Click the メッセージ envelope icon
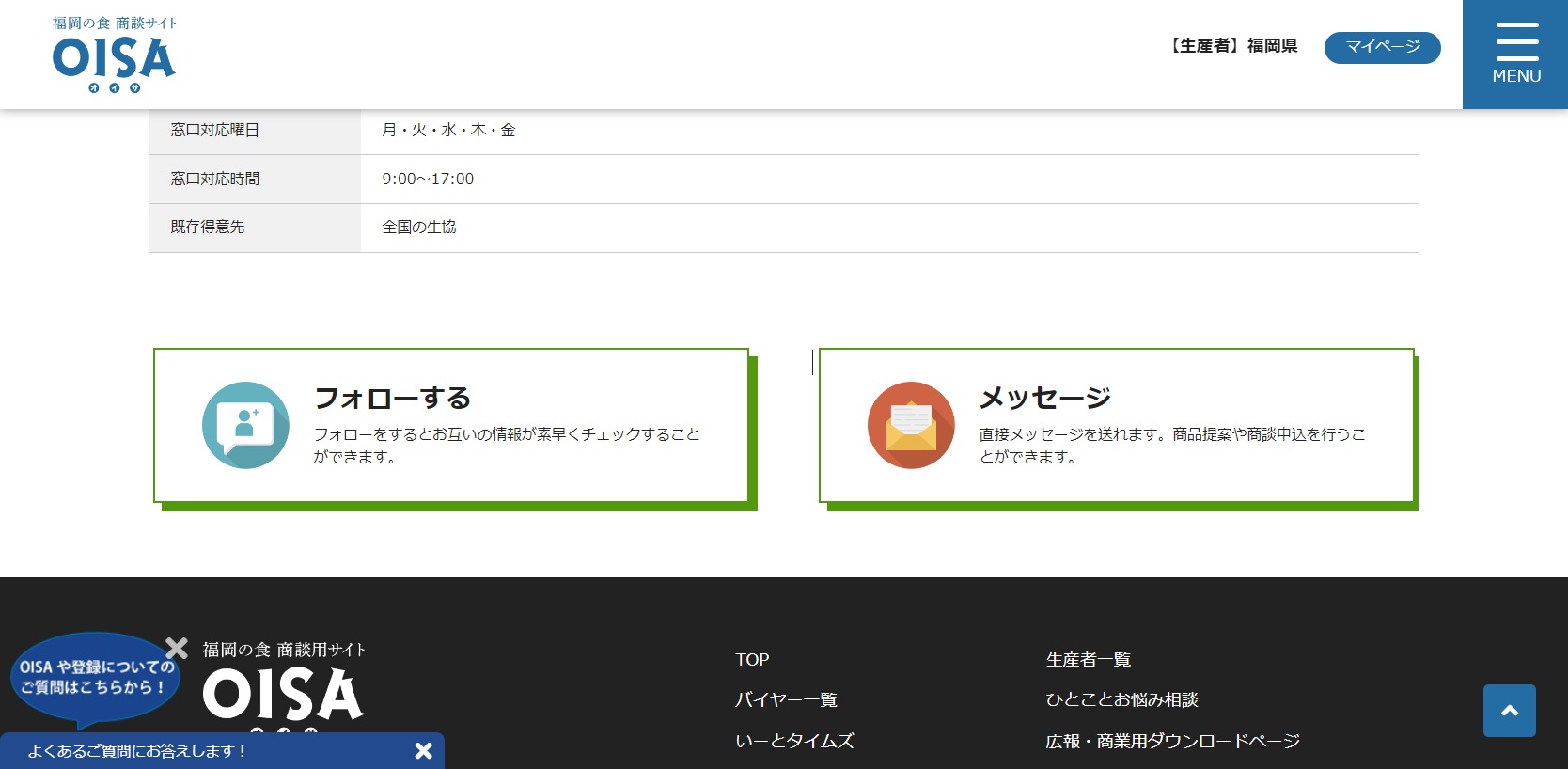1568x769 pixels. [x=911, y=425]
